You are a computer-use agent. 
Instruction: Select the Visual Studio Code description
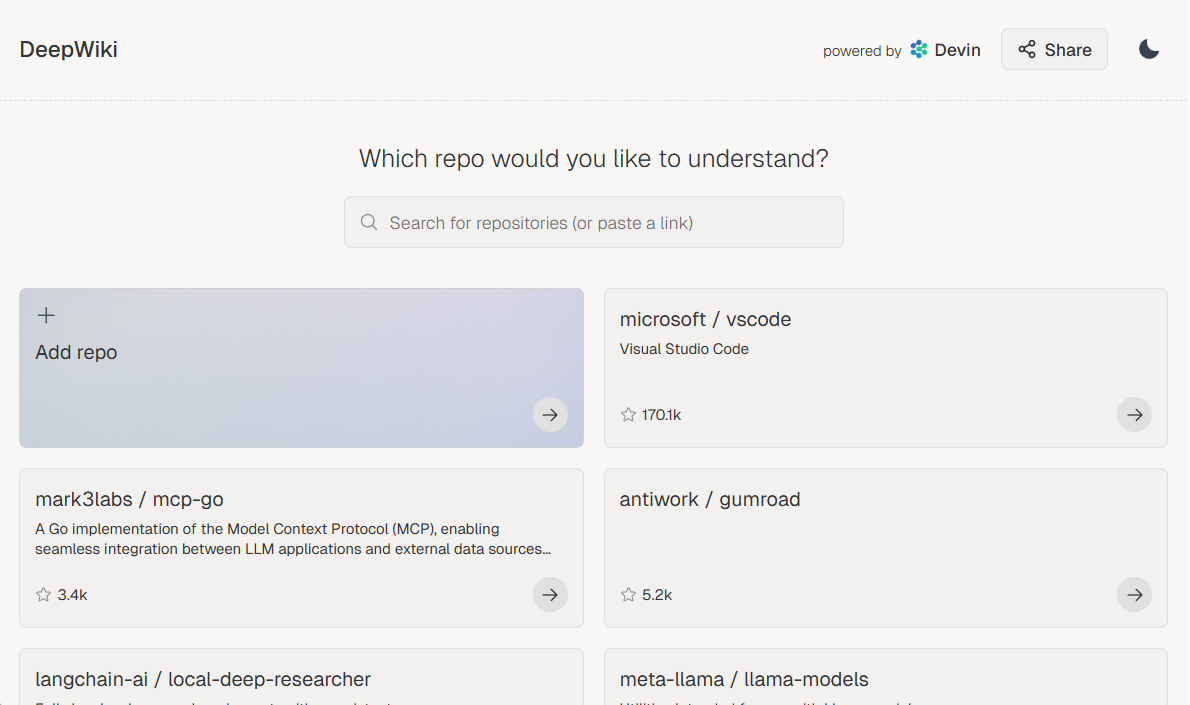(x=684, y=349)
